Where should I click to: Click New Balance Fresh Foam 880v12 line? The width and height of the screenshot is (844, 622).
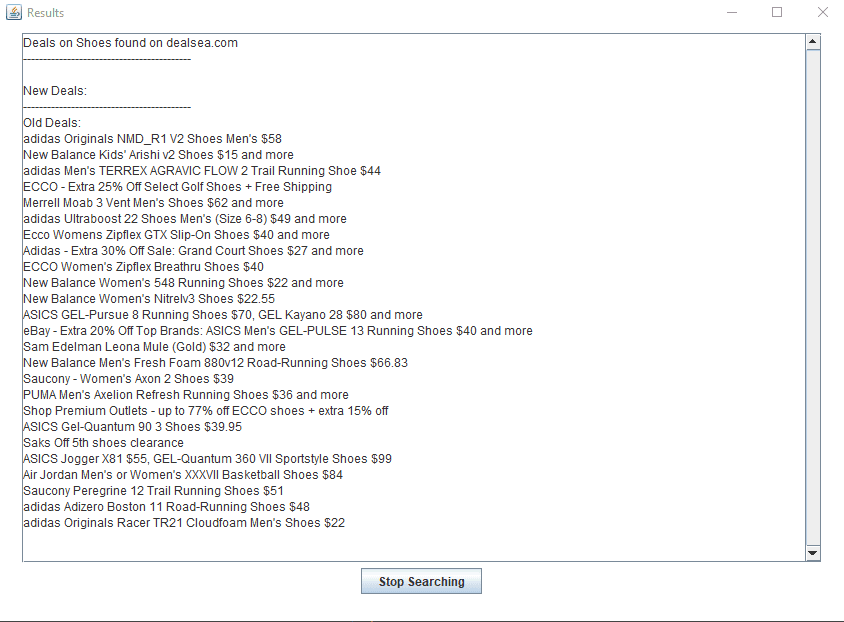pyautogui.click(x=215, y=363)
